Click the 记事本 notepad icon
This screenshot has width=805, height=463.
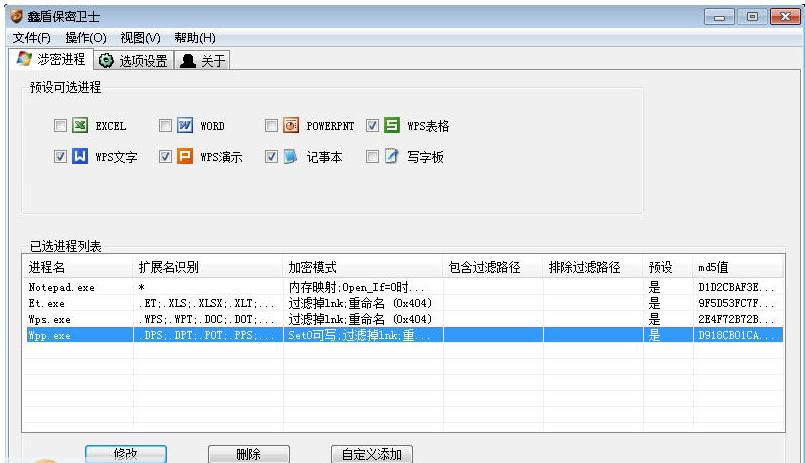click(x=291, y=157)
